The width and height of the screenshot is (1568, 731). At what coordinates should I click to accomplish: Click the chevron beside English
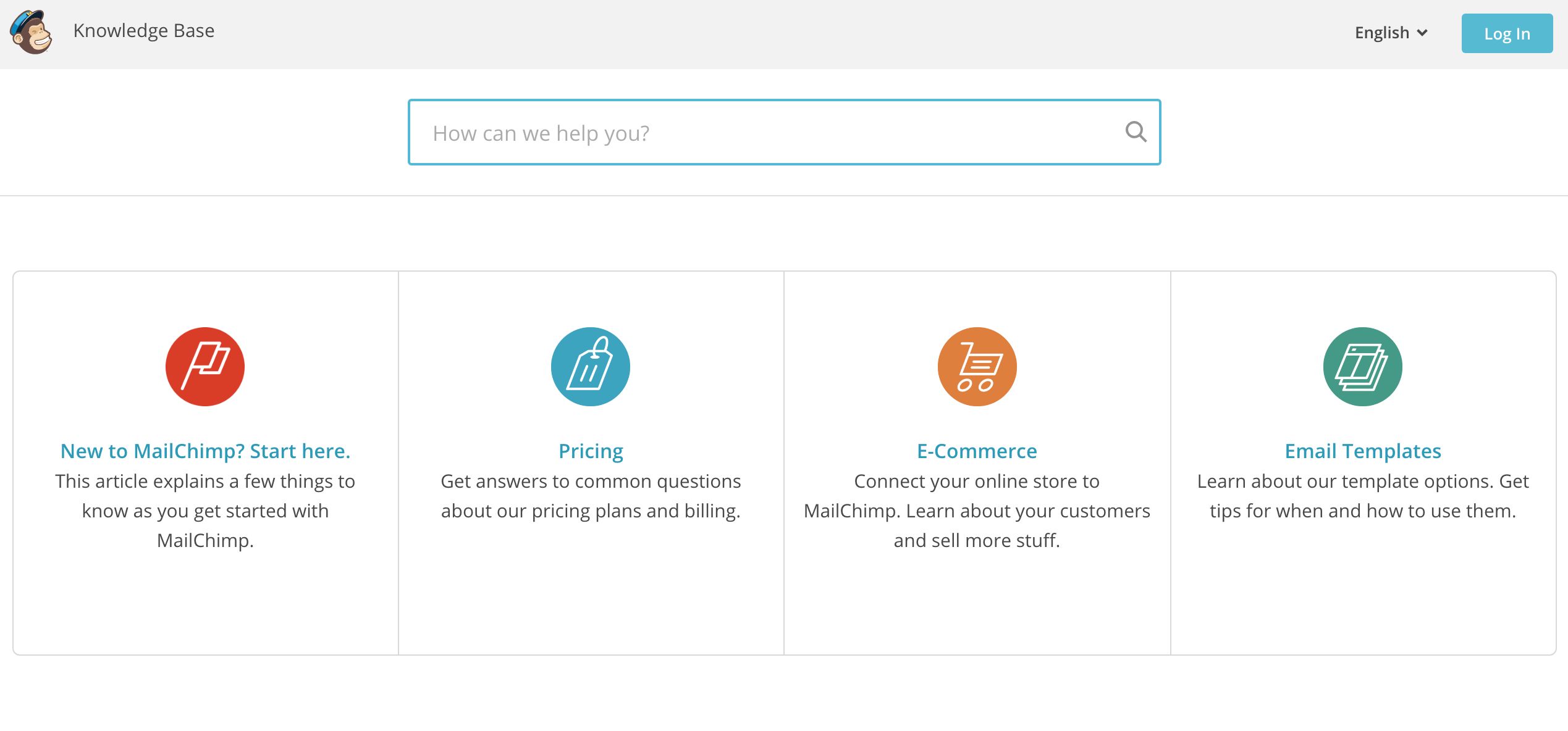point(1422,33)
